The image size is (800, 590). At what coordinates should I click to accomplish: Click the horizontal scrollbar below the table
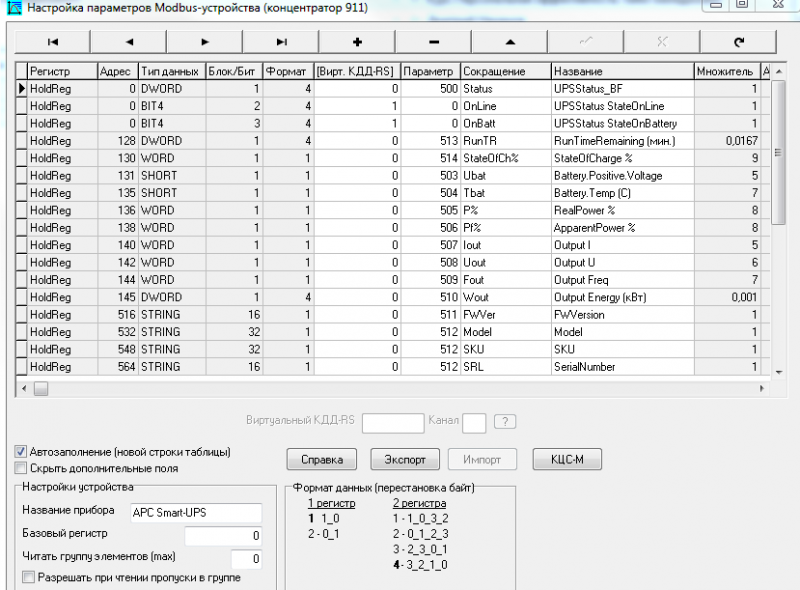41,389
